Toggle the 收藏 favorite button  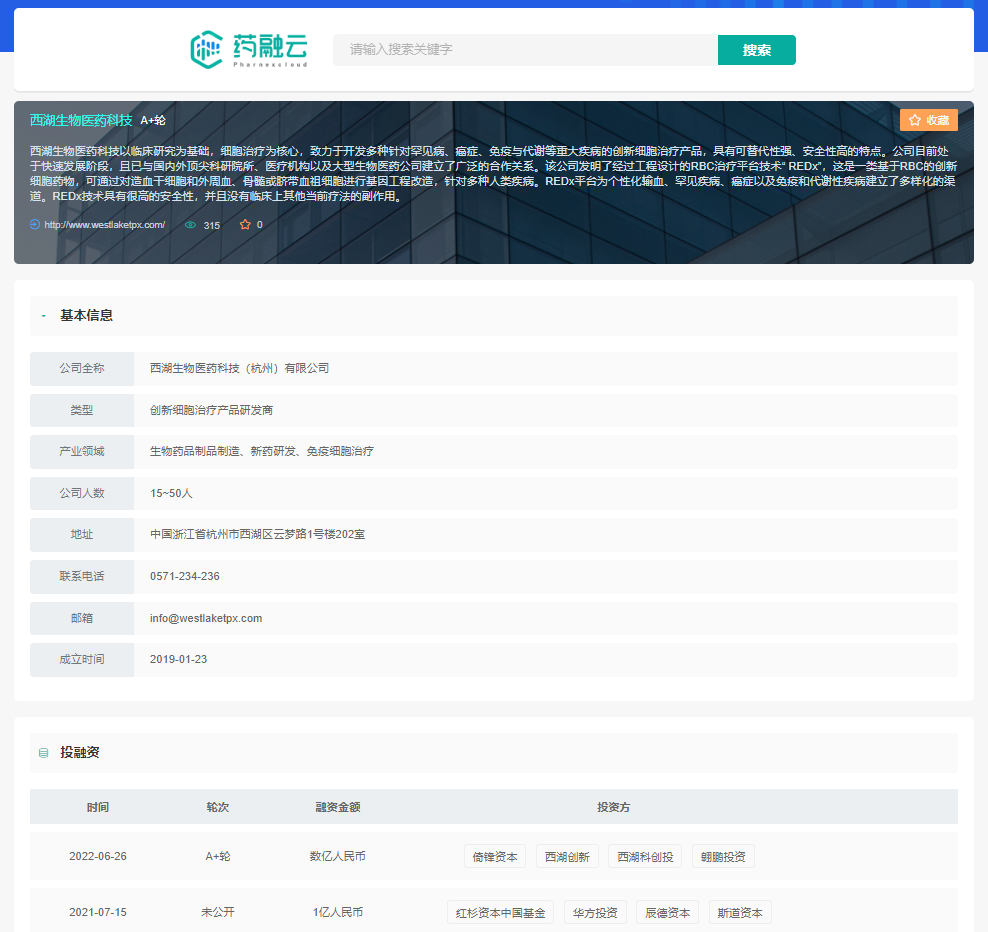coord(928,120)
